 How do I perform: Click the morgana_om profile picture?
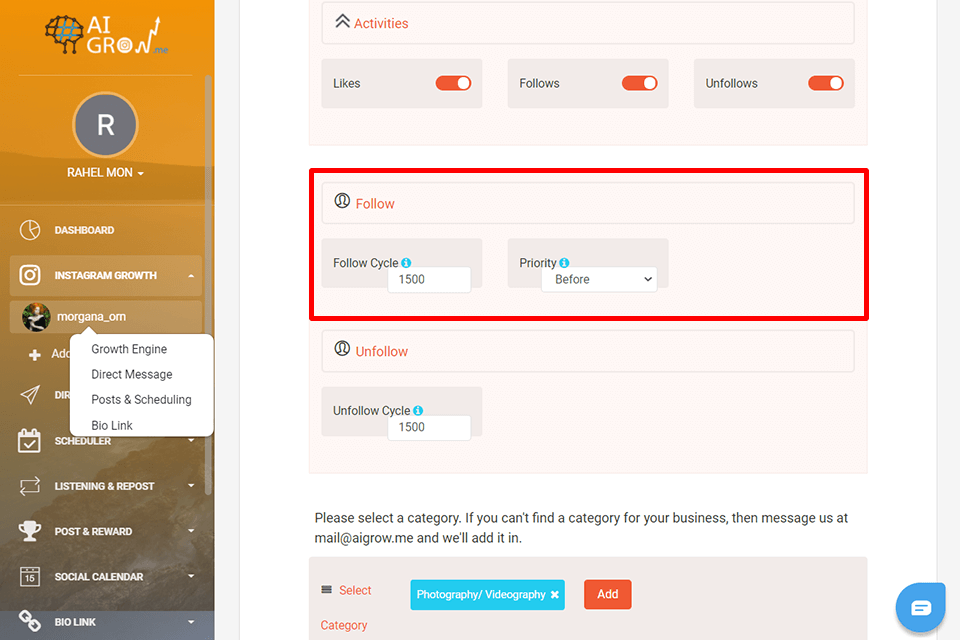pos(36,317)
